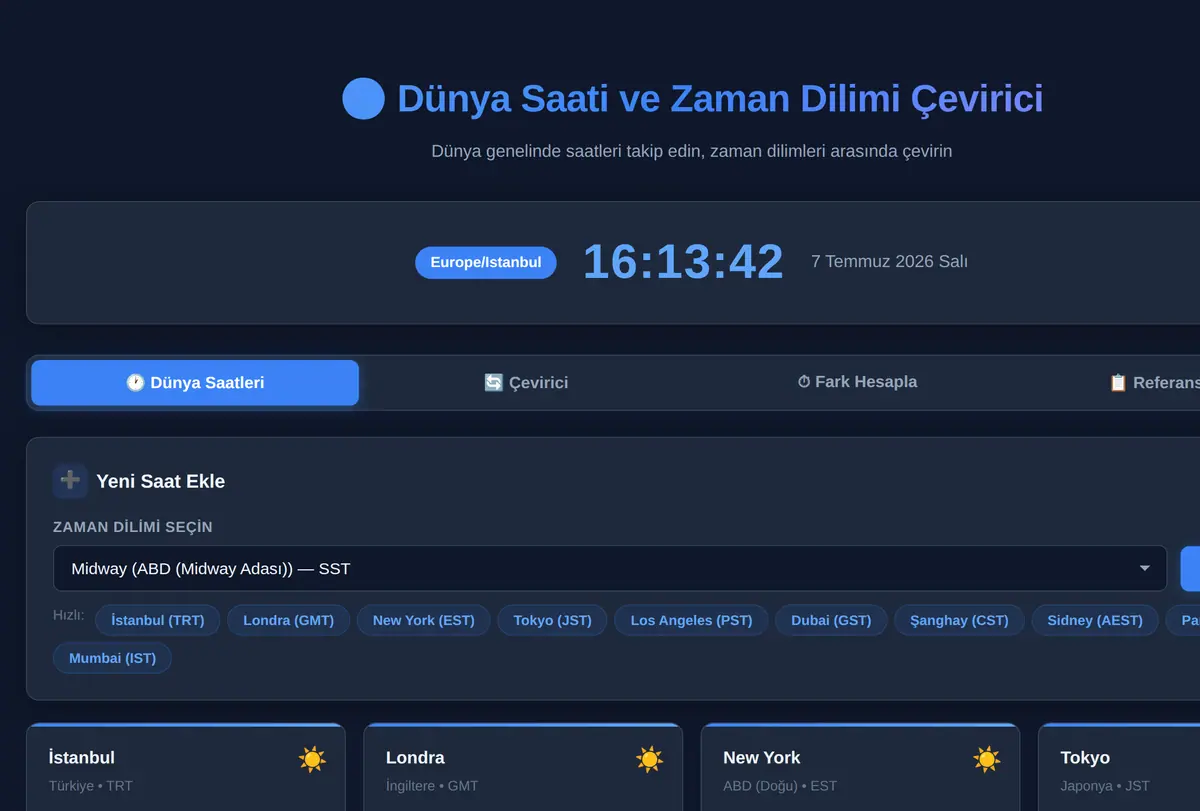Screen dimensions: 1200x811
Task: Click the İstanbul card title
Action: click(82, 758)
